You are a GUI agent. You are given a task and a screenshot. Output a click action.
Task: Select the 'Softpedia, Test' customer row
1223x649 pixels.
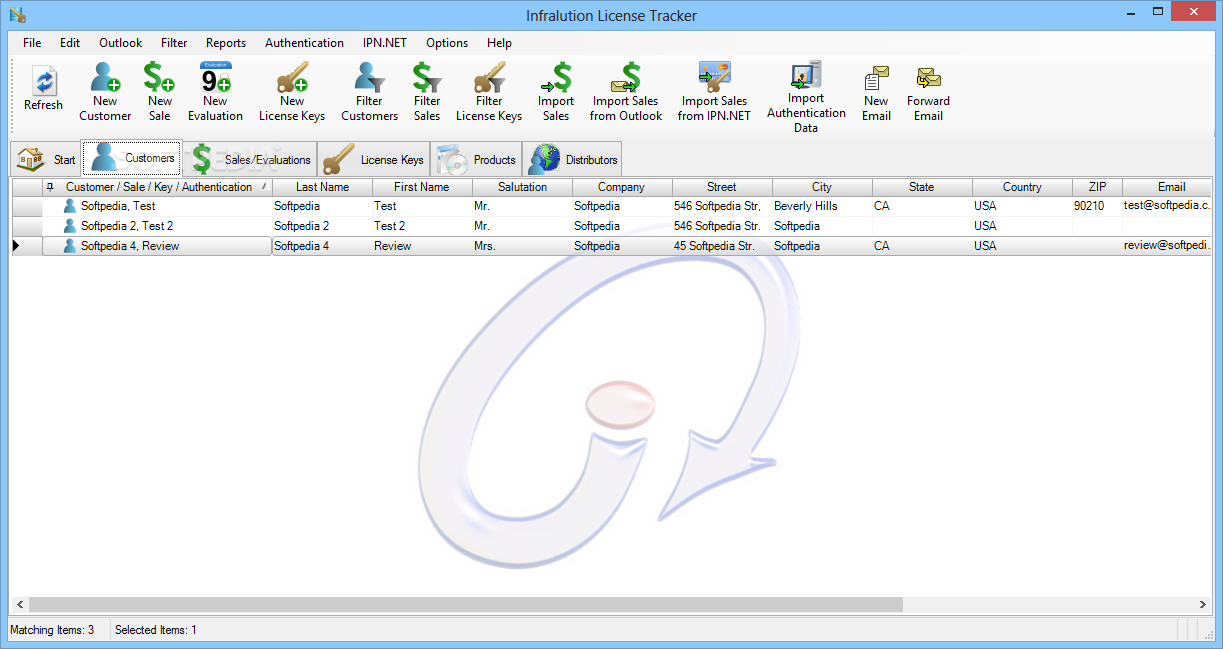tap(612, 206)
